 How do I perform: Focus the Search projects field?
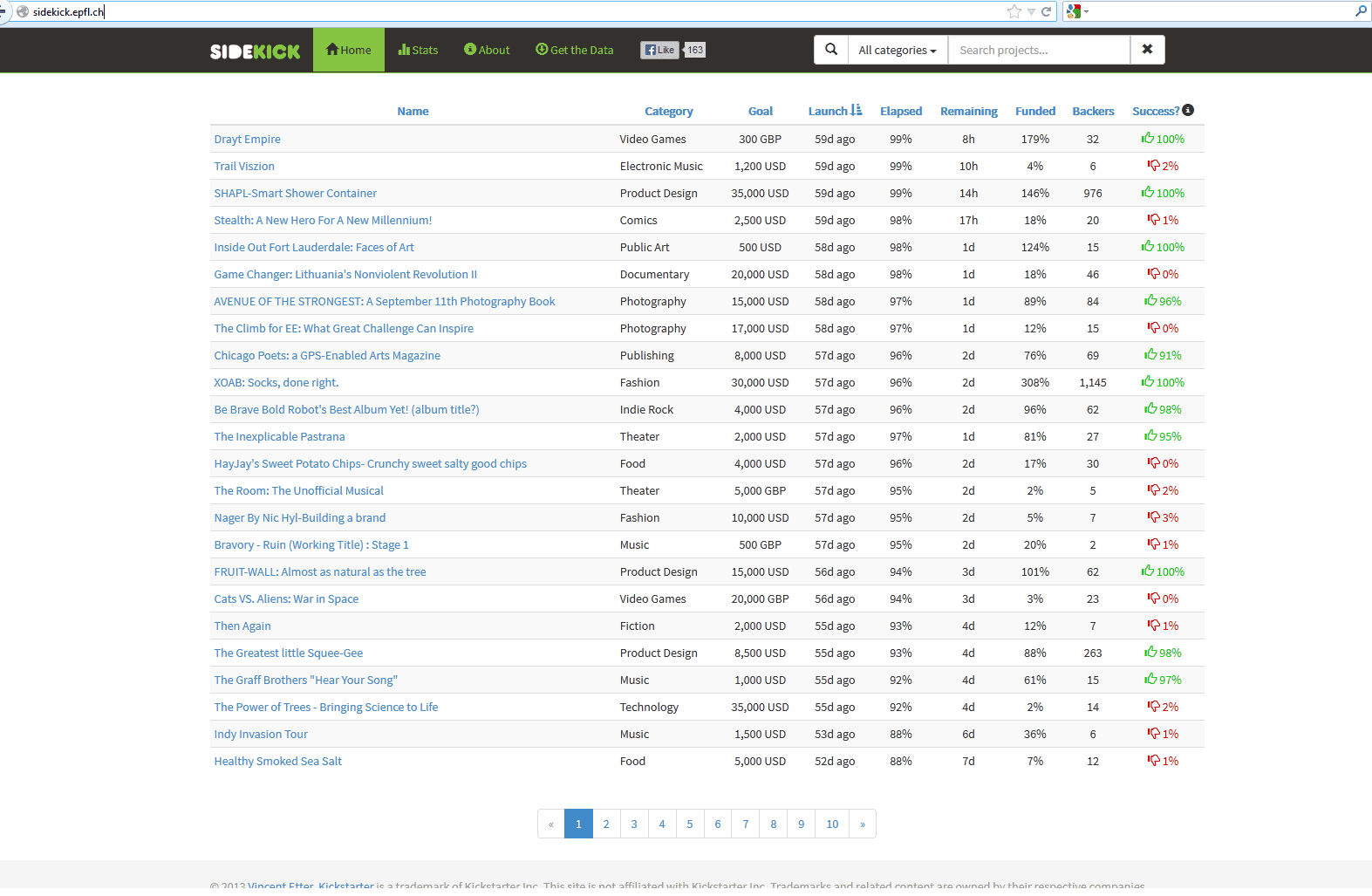1039,50
